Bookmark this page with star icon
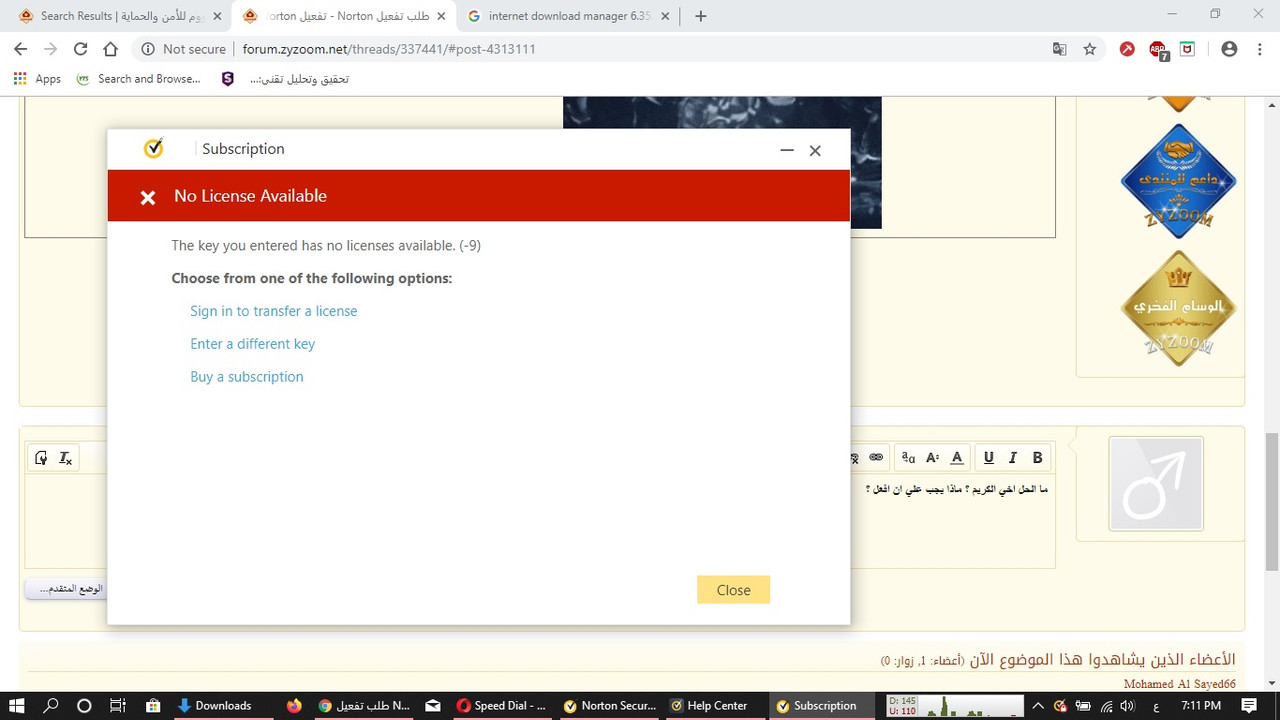The width and height of the screenshot is (1280, 720). pos(1090,49)
